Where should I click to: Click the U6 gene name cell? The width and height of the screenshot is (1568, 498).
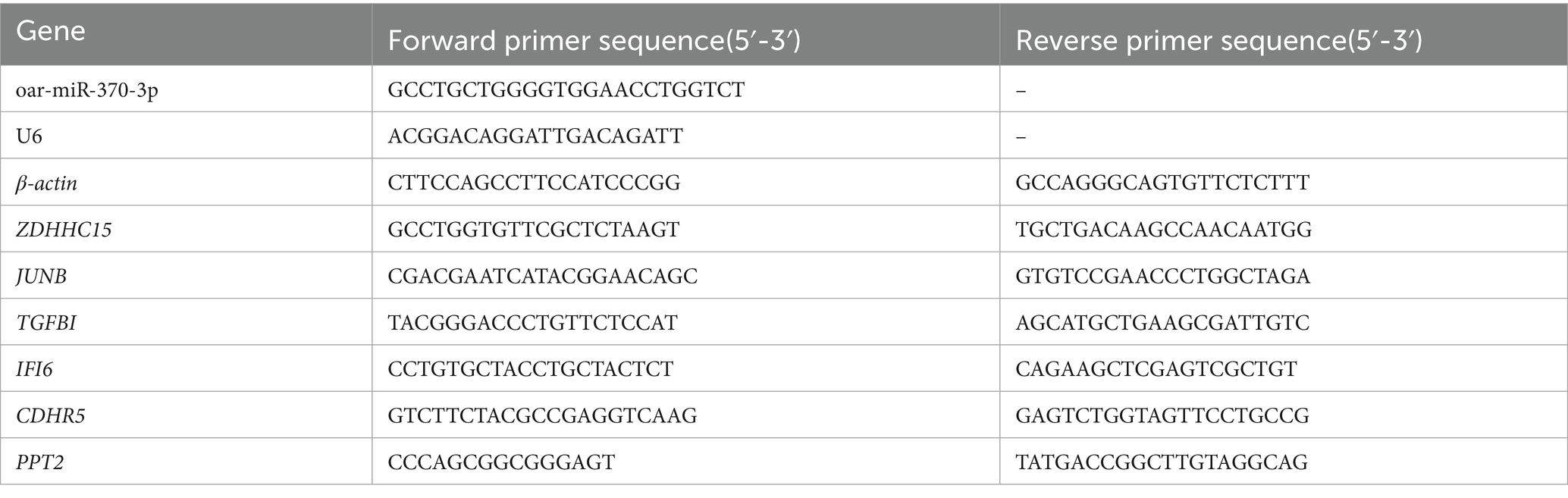[x=30, y=136]
